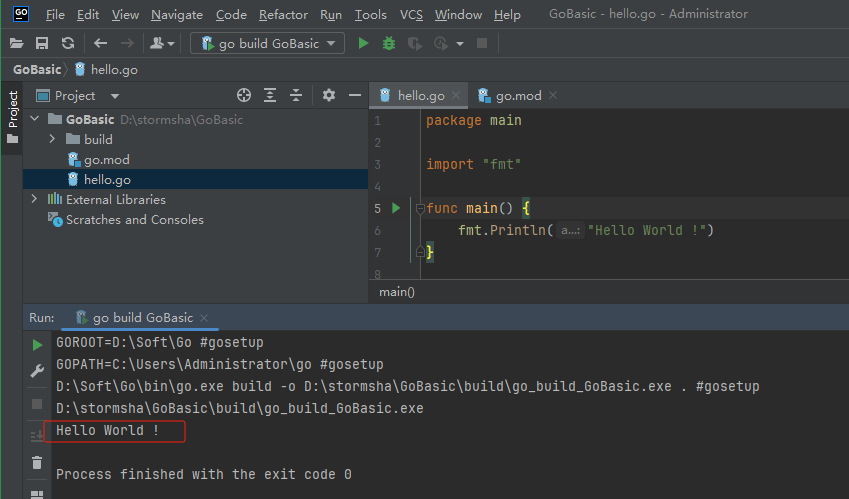Viewport: 849px width, 499px height.
Task: Open the Refactor menu
Action: click(x=283, y=15)
